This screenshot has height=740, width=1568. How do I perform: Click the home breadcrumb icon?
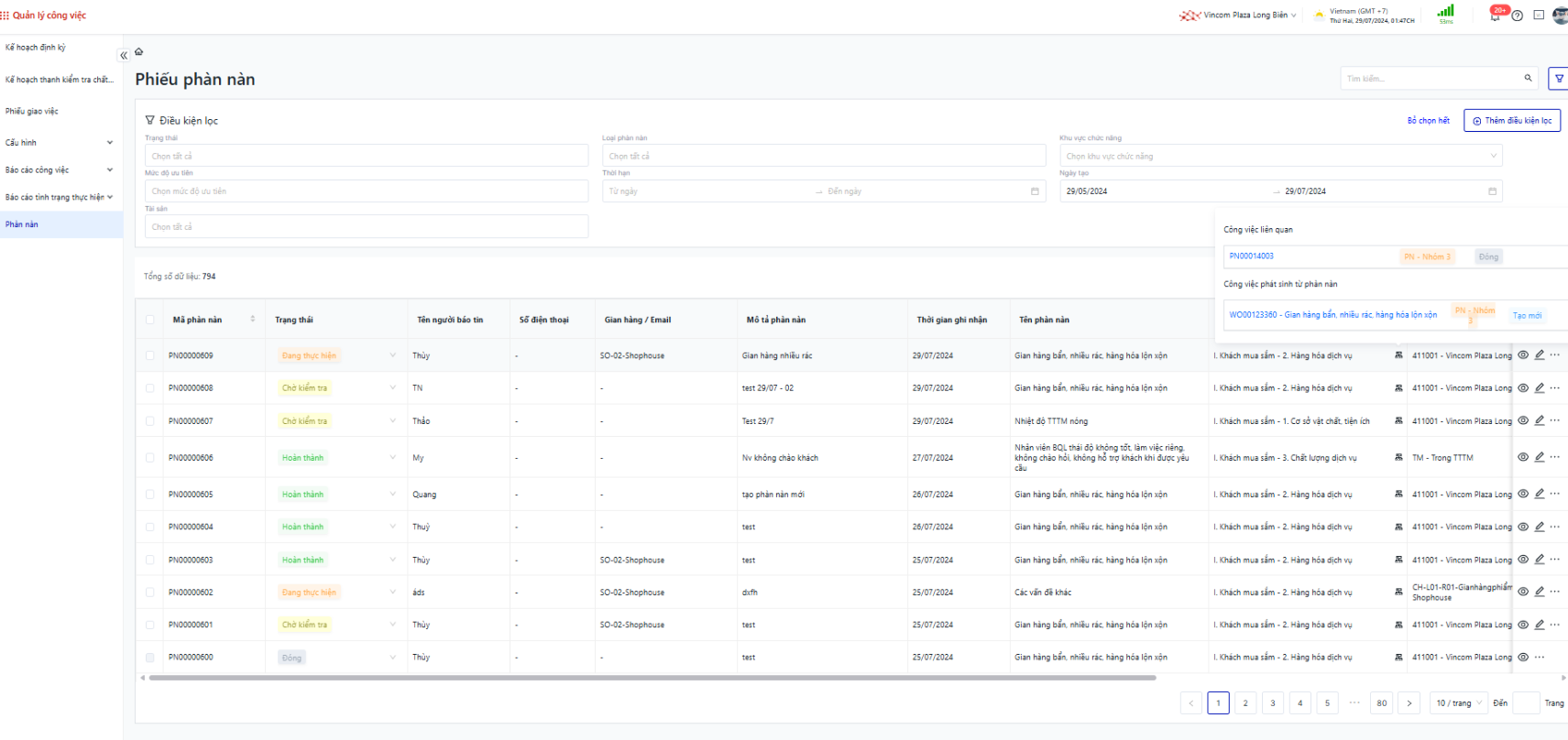tap(139, 52)
